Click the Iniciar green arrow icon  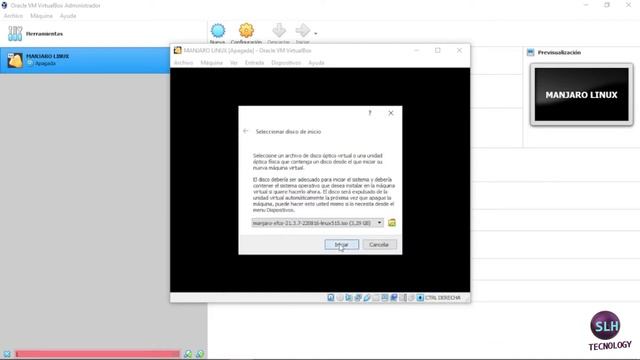point(303,31)
